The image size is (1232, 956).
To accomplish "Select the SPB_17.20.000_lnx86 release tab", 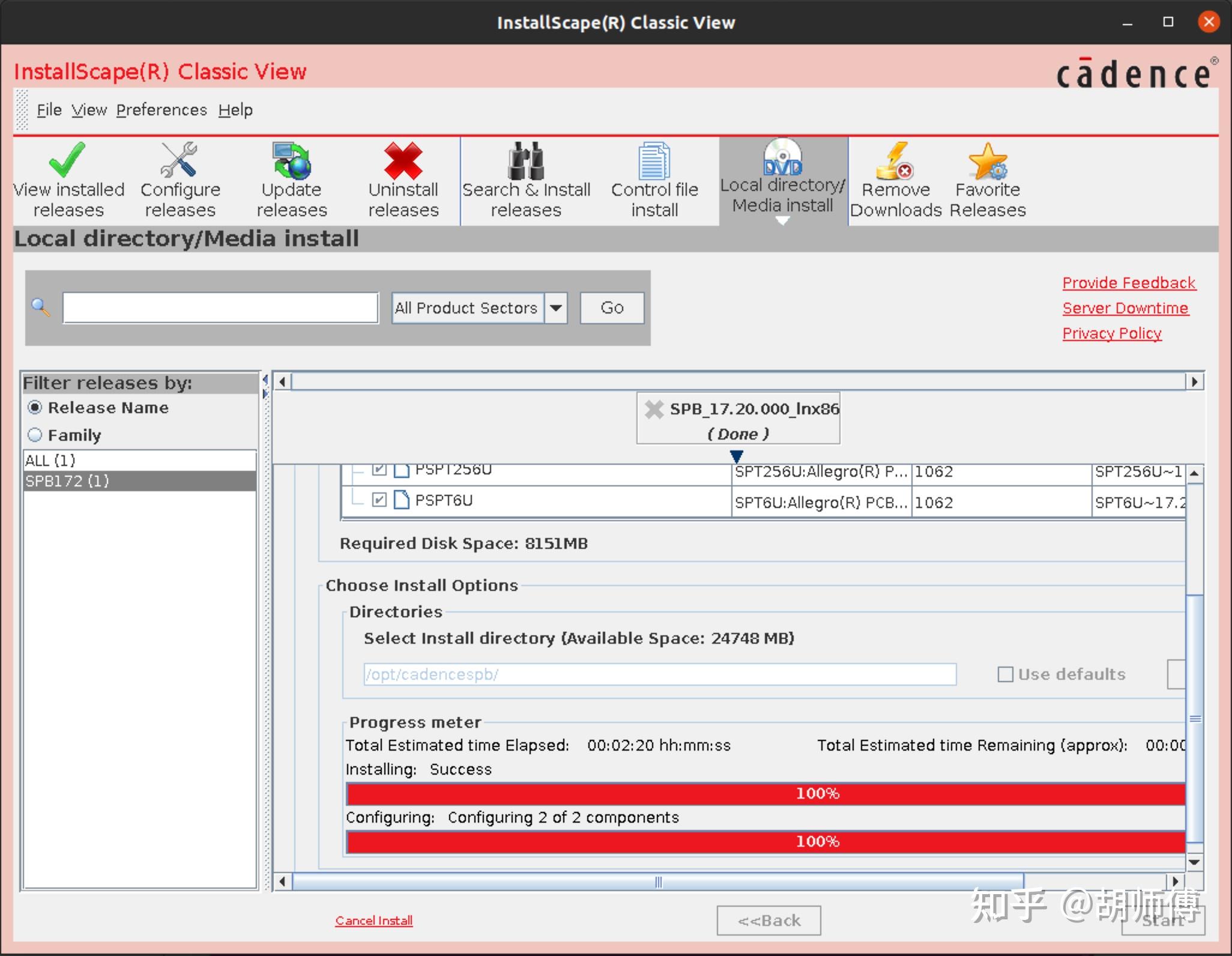I will tap(738, 419).
